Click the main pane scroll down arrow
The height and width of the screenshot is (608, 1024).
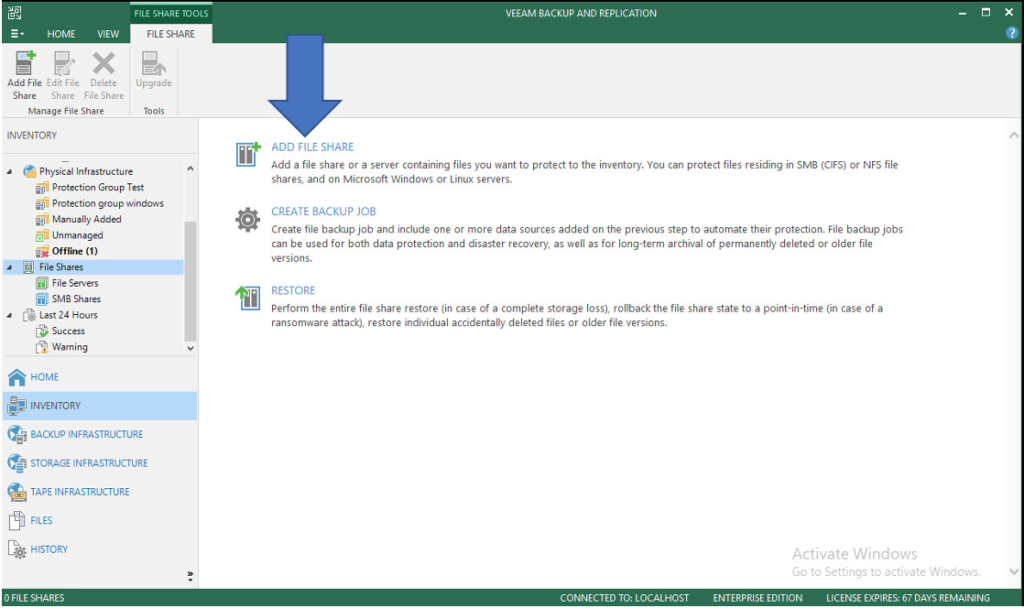pyautogui.click(x=1014, y=571)
